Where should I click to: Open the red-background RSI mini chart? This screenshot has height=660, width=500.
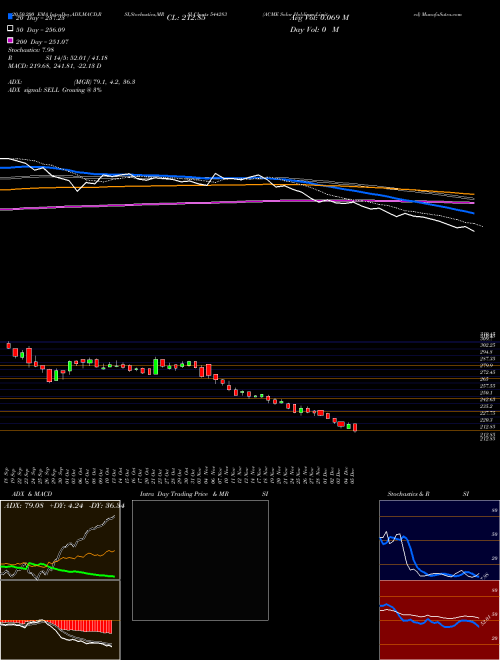point(439,620)
